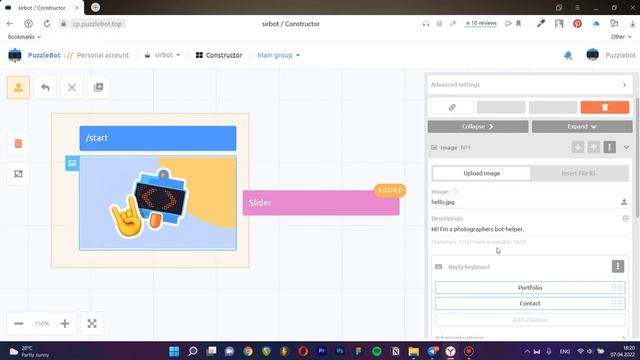Viewport: 640px width, 360px height.
Task: Click the browser address bar
Action: click(98, 24)
